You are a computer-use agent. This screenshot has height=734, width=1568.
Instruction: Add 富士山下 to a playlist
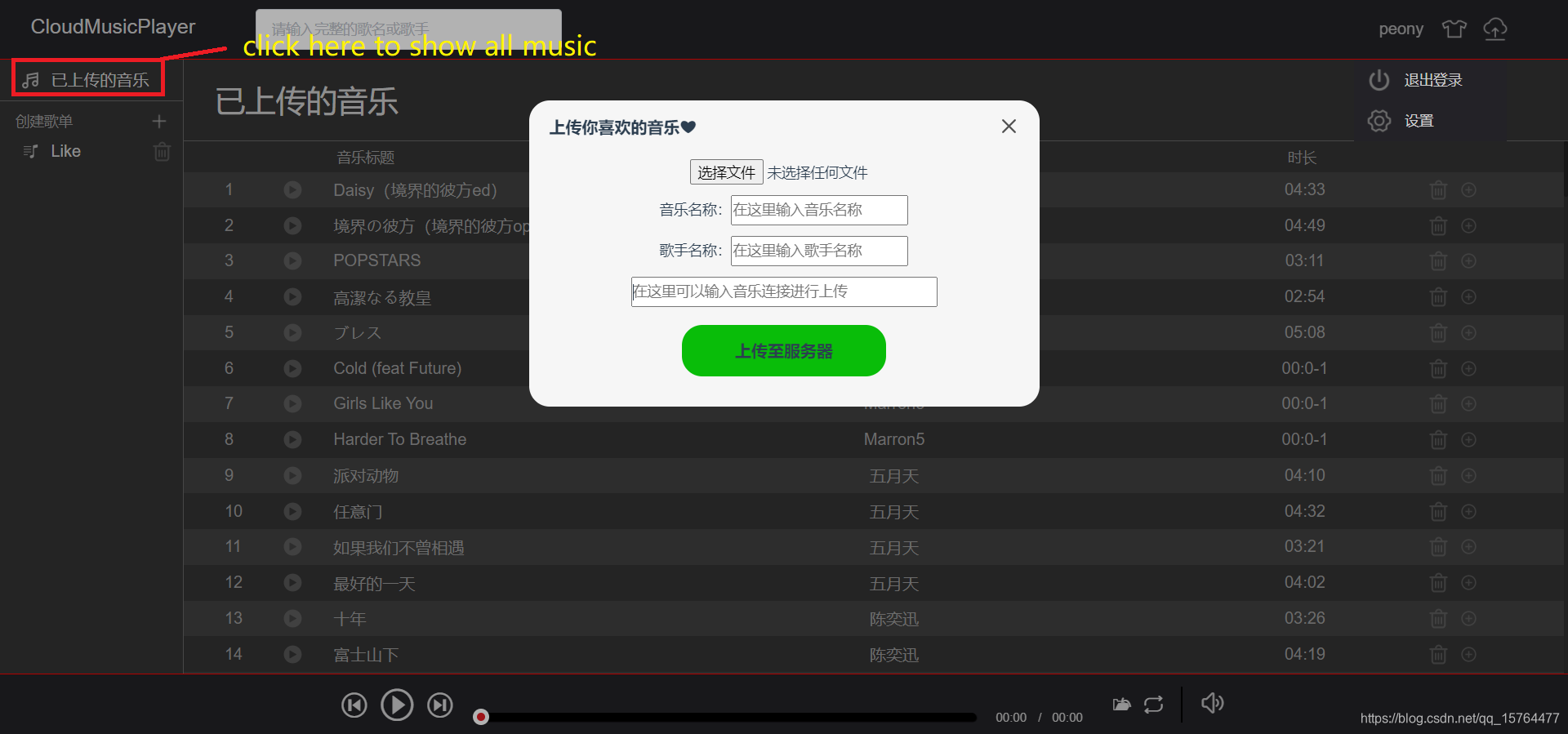click(1468, 654)
